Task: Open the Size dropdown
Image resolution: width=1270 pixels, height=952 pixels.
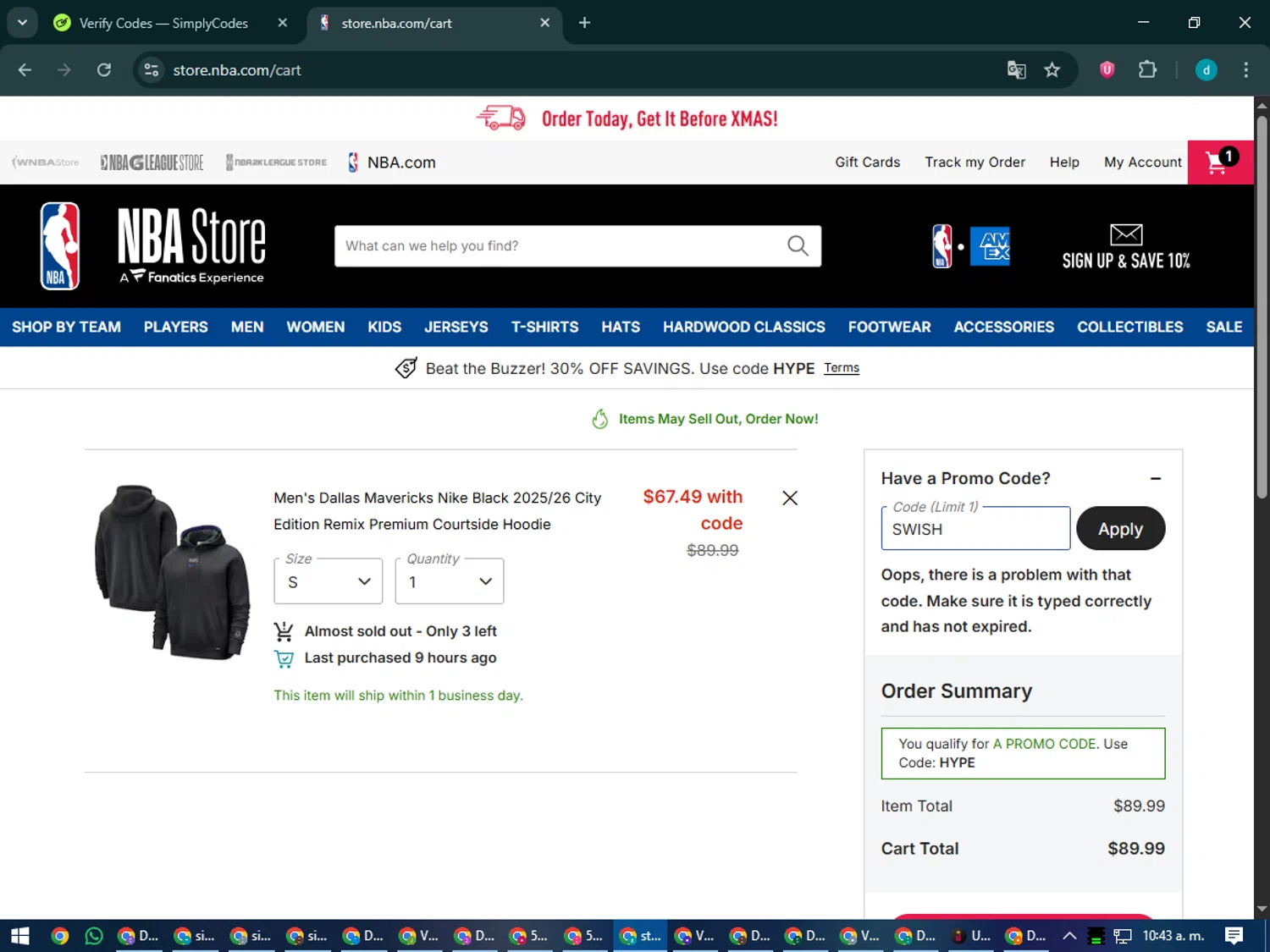Action: [x=329, y=581]
